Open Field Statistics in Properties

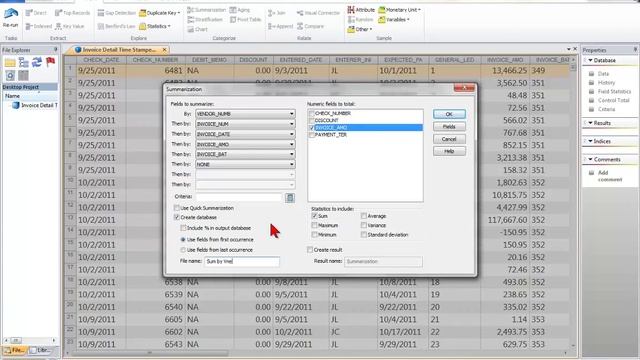pyautogui.click(x=614, y=91)
